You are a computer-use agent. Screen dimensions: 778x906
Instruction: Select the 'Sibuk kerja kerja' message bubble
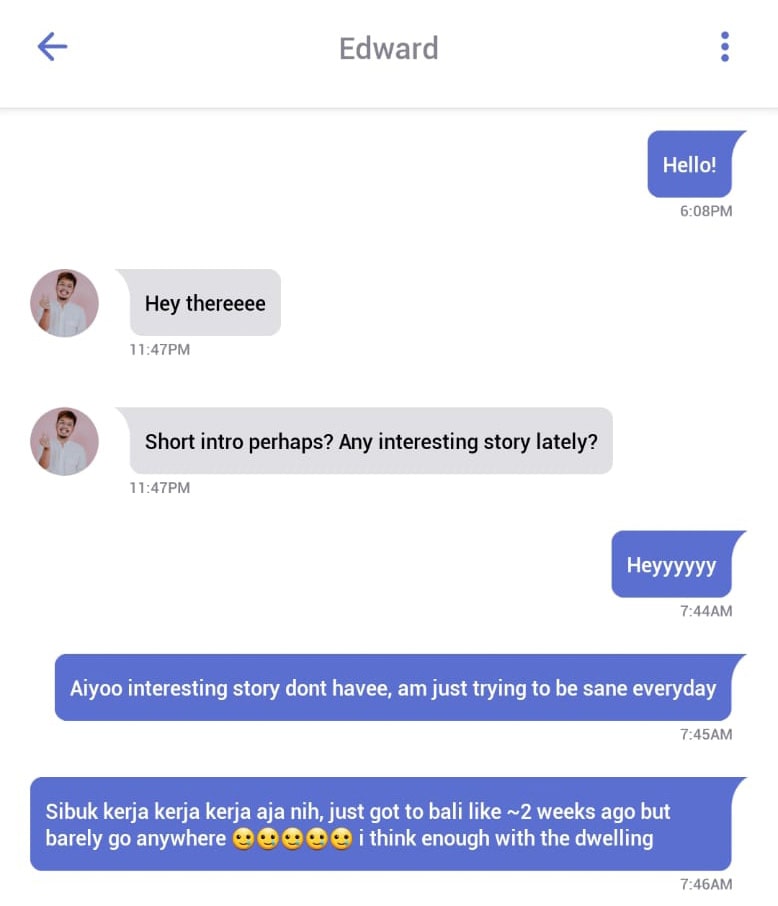pyautogui.click(x=381, y=824)
